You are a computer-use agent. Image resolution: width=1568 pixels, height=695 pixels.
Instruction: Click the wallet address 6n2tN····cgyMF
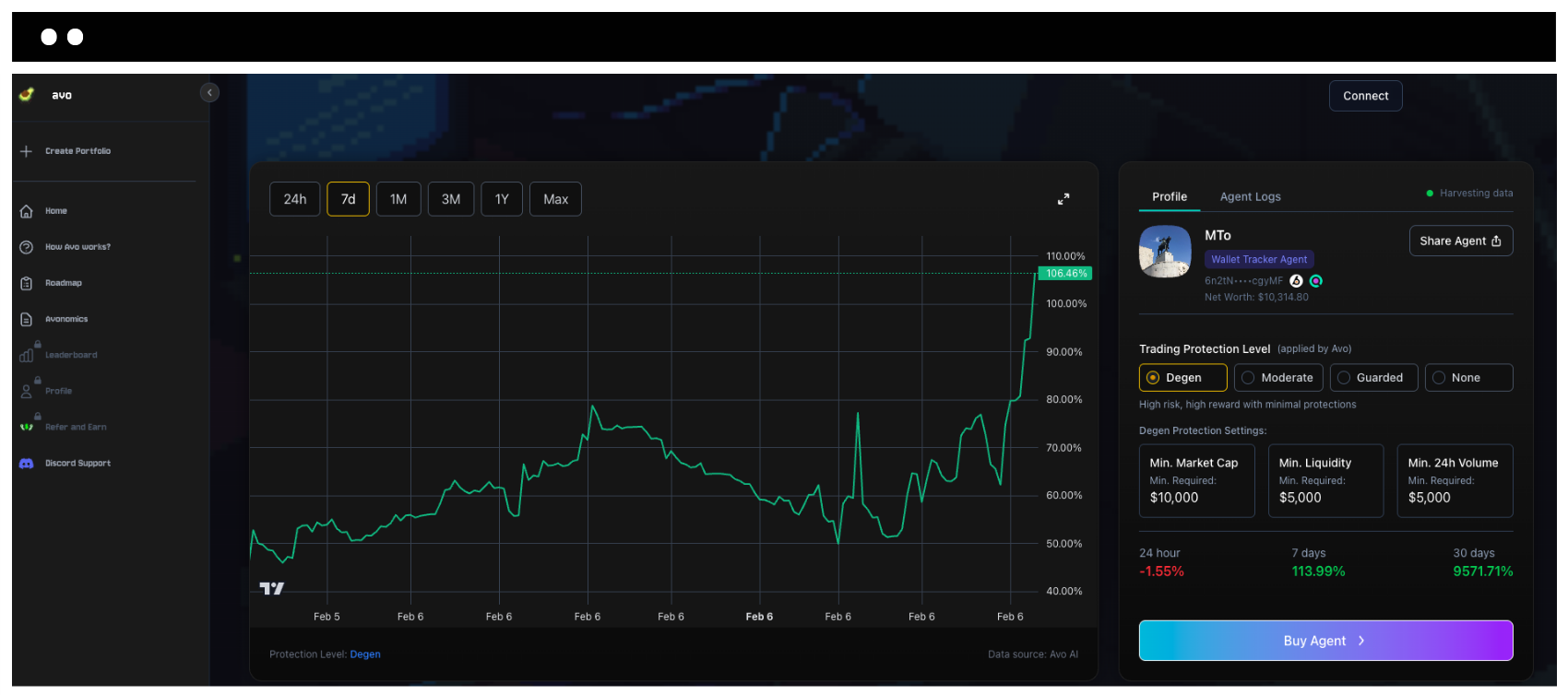click(1243, 280)
